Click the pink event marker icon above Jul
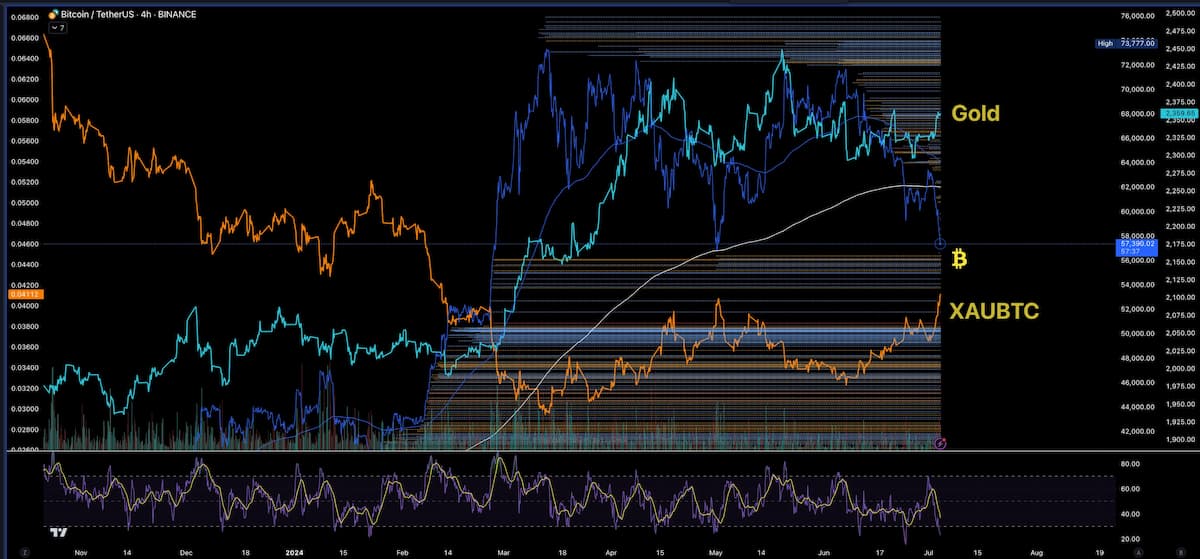The height and width of the screenshot is (559, 1200). 939,443
